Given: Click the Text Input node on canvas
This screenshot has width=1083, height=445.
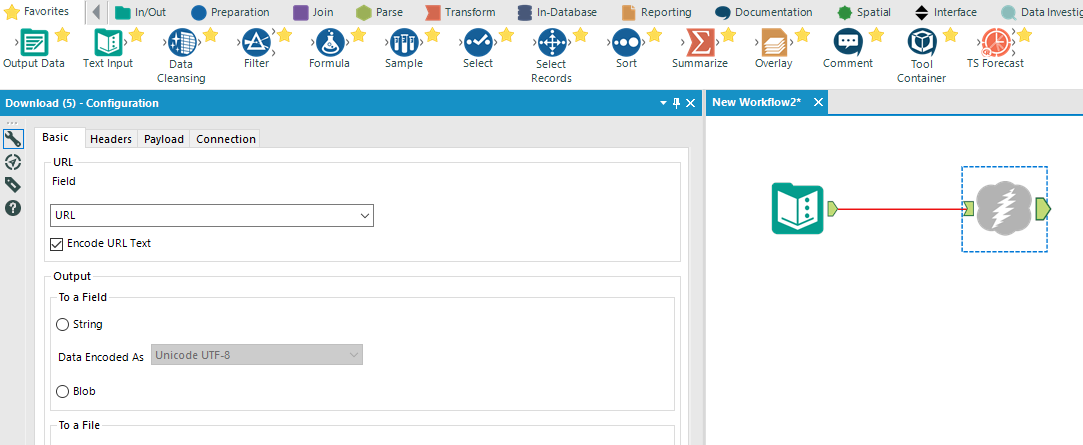Looking at the screenshot, I should pyautogui.click(x=798, y=209).
